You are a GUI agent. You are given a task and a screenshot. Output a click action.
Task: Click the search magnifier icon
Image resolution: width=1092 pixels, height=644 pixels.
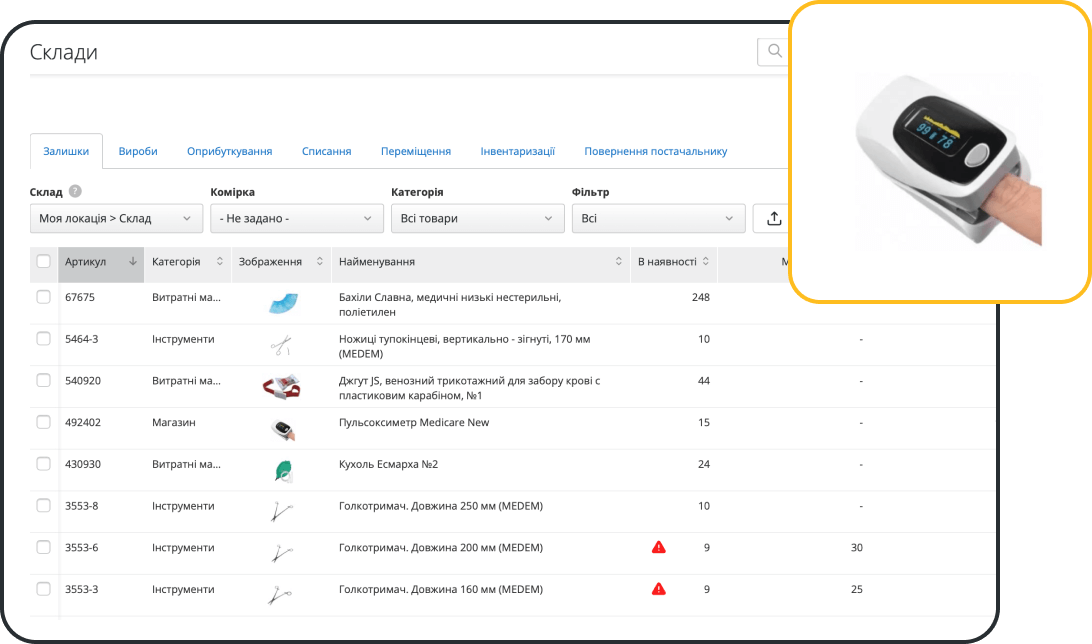click(774, 51)
